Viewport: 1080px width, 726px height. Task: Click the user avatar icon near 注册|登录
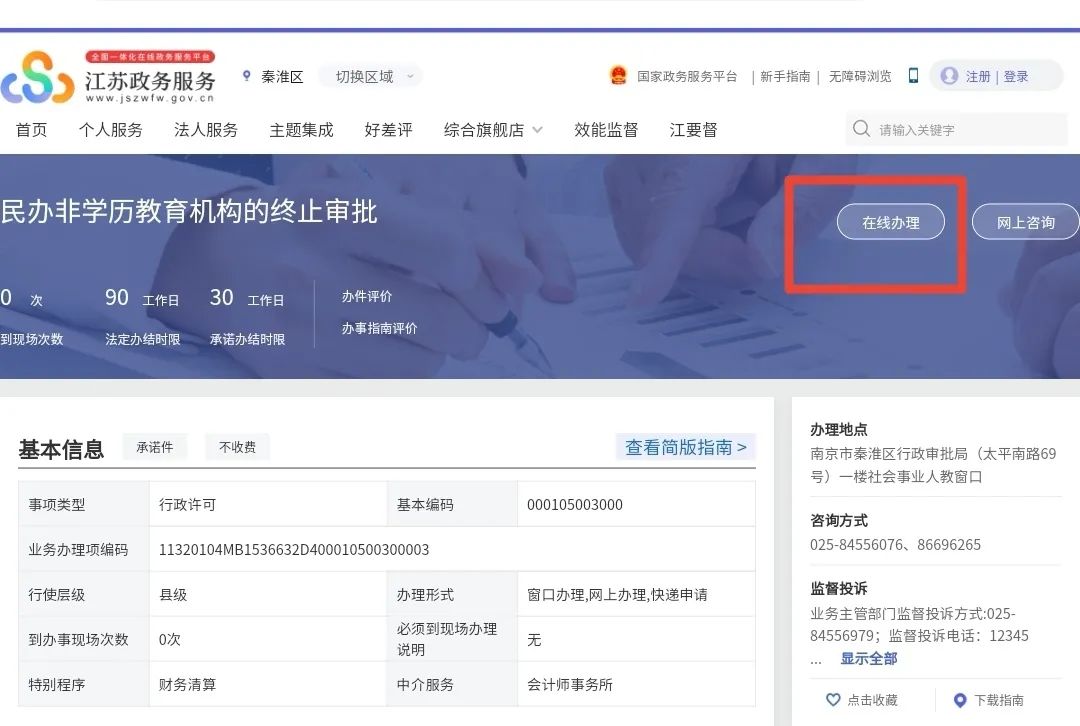(949, 75)
